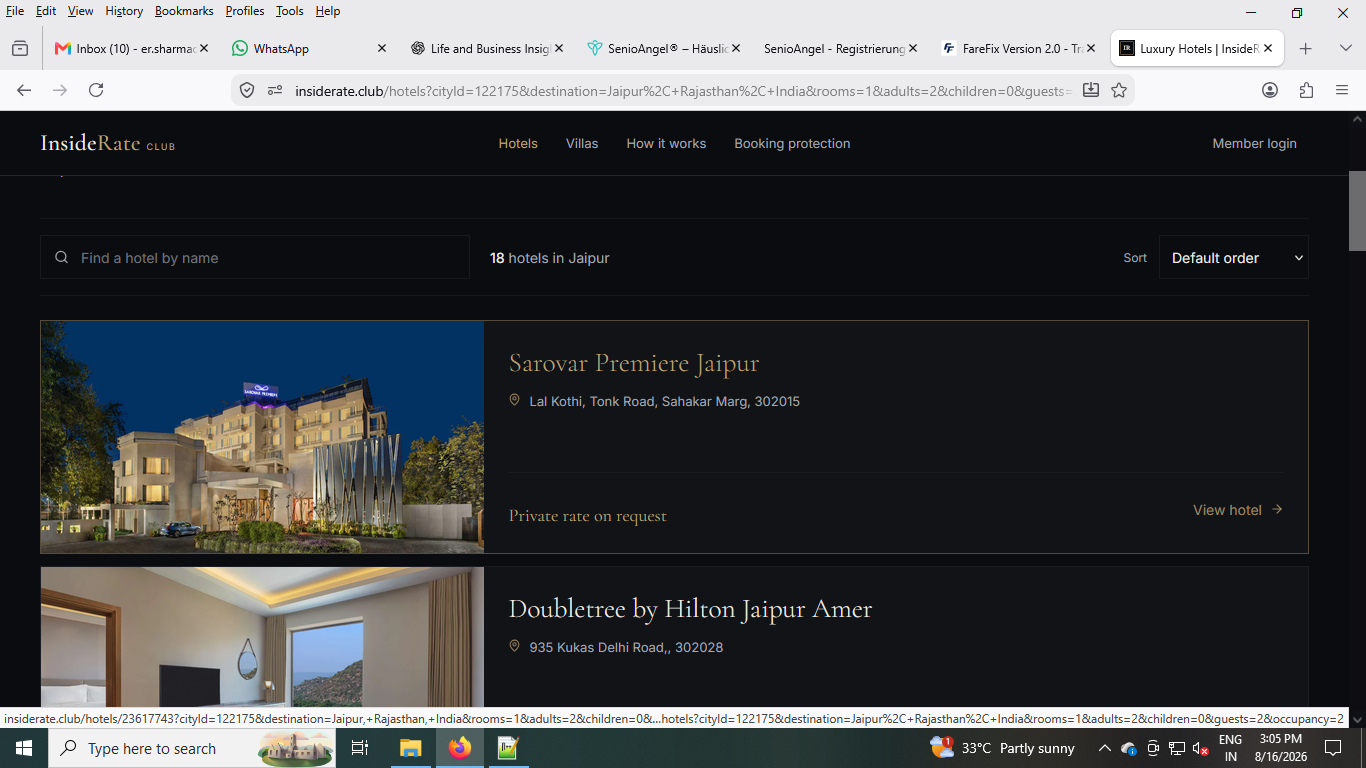Click Member login link

1254,143
